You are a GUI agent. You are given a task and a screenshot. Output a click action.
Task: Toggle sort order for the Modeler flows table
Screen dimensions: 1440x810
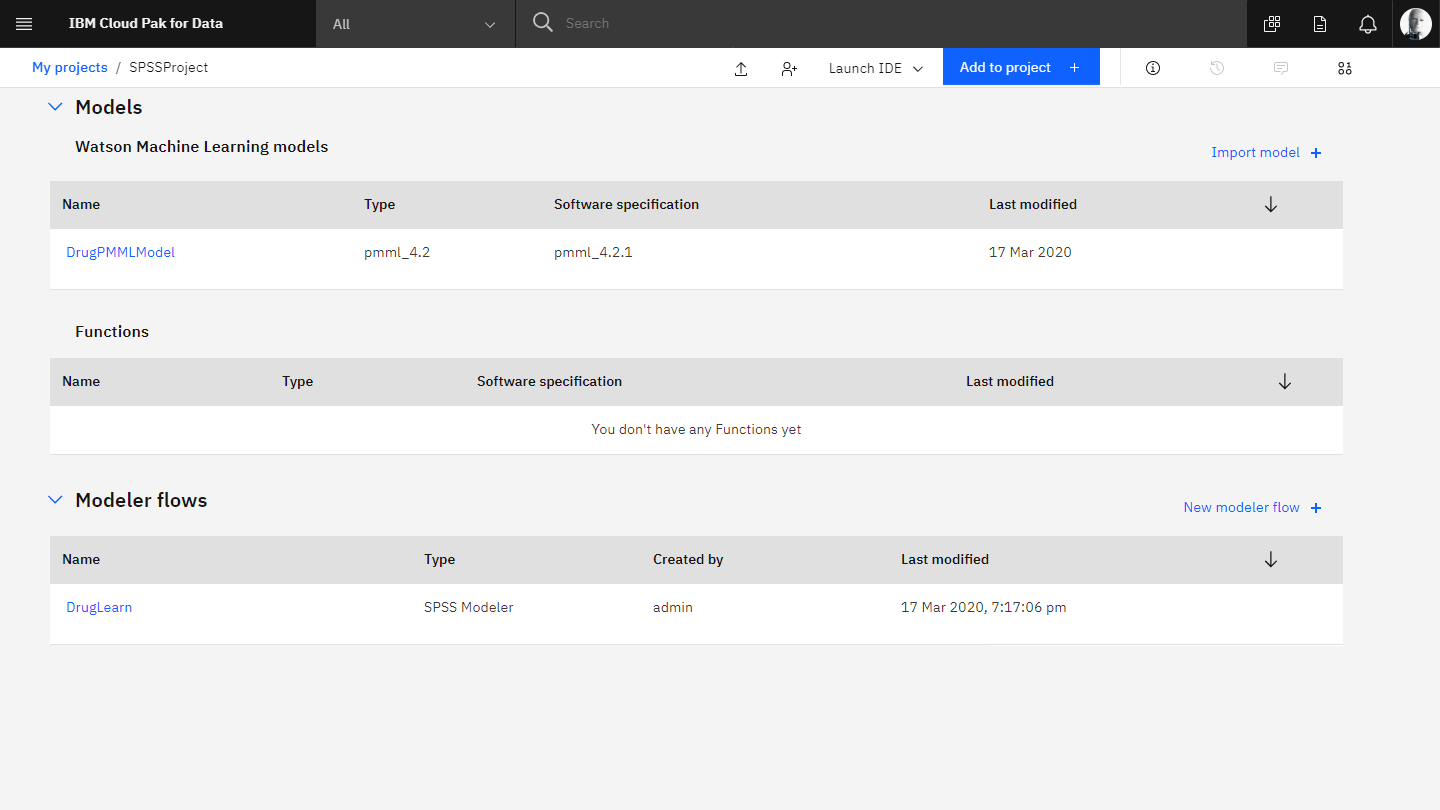(1270, 558)
